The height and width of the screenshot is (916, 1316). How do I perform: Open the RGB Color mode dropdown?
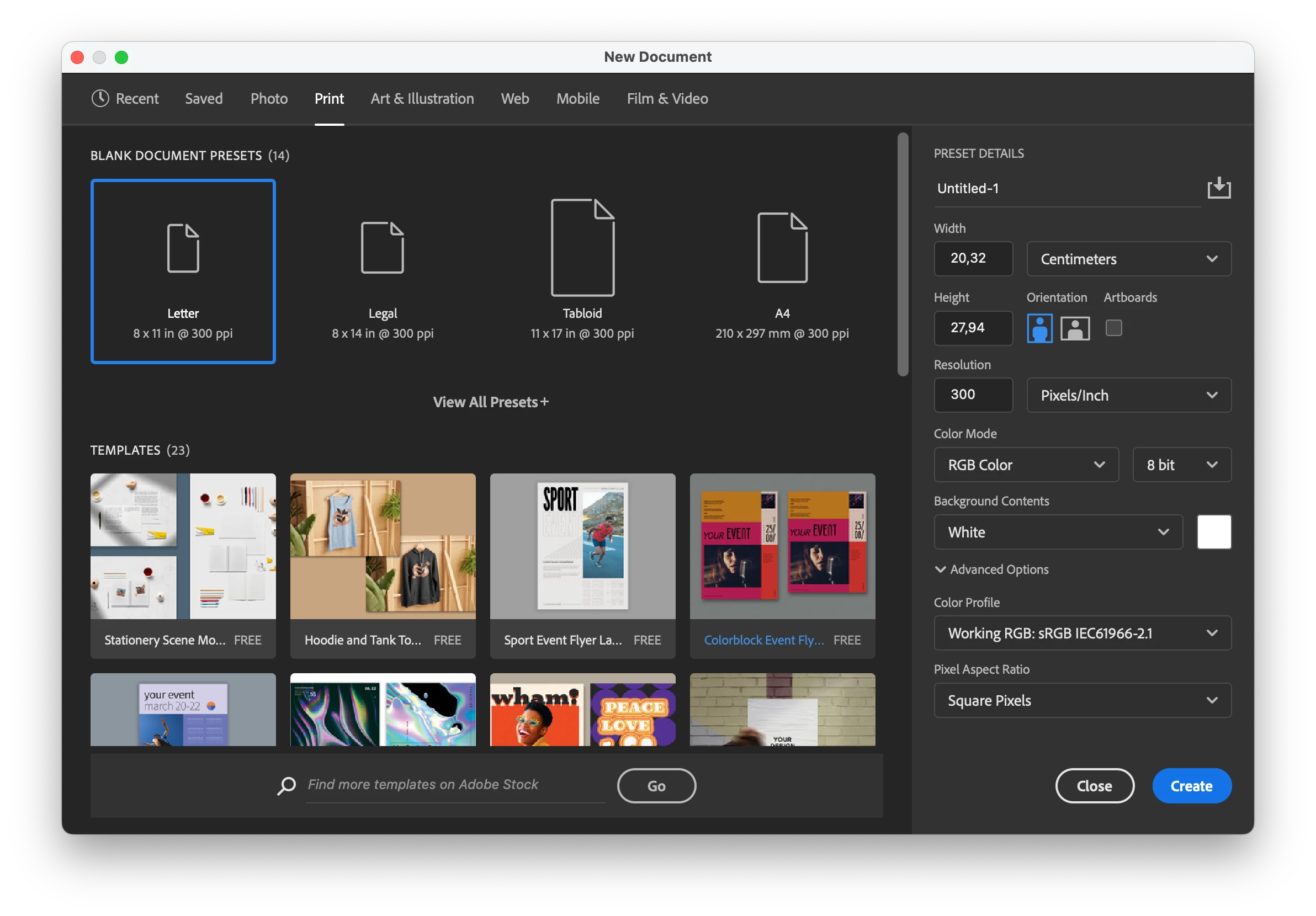1026,465
